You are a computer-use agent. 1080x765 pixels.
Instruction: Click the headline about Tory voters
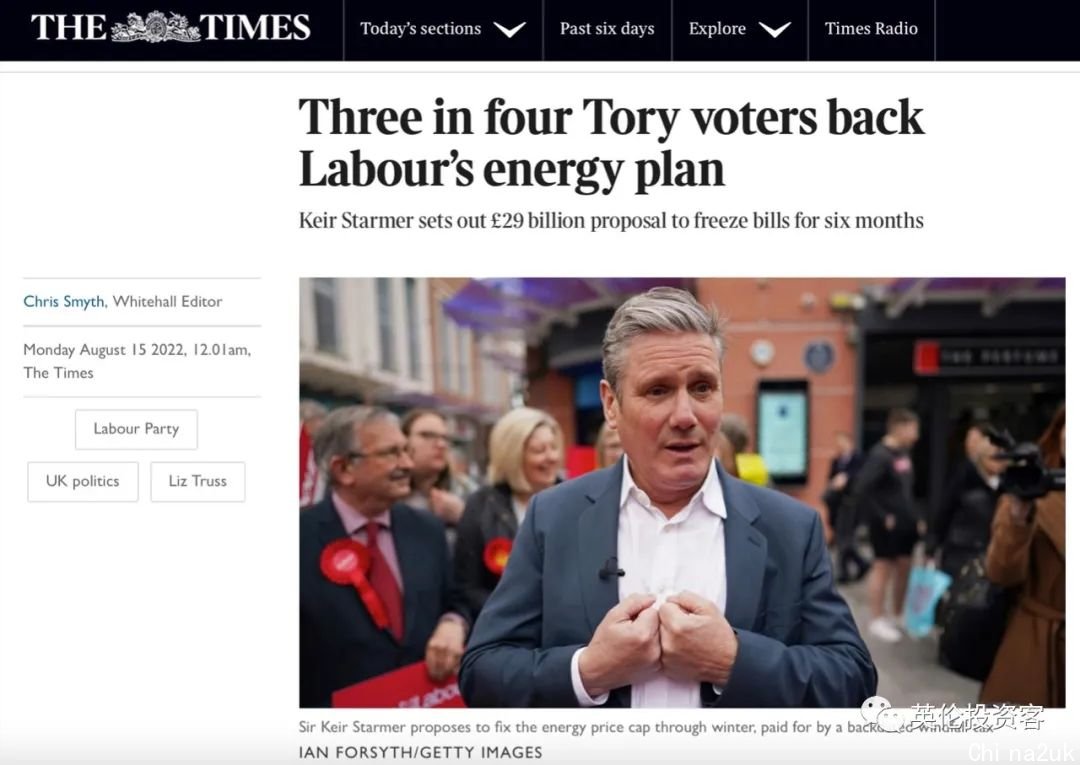click(611, 143)
